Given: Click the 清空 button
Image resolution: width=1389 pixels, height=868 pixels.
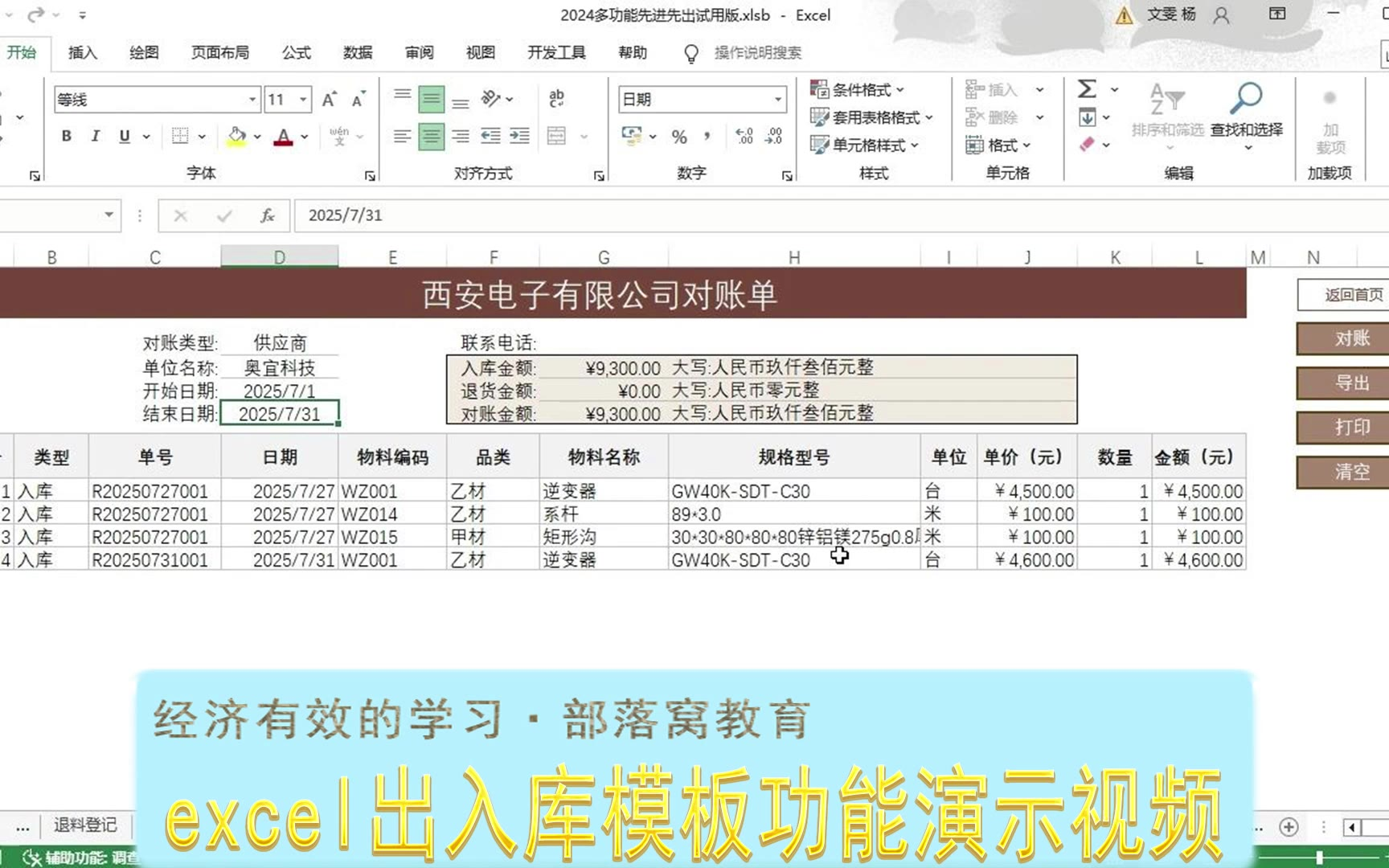Looking at the screenshot, I should [1343, 472].
